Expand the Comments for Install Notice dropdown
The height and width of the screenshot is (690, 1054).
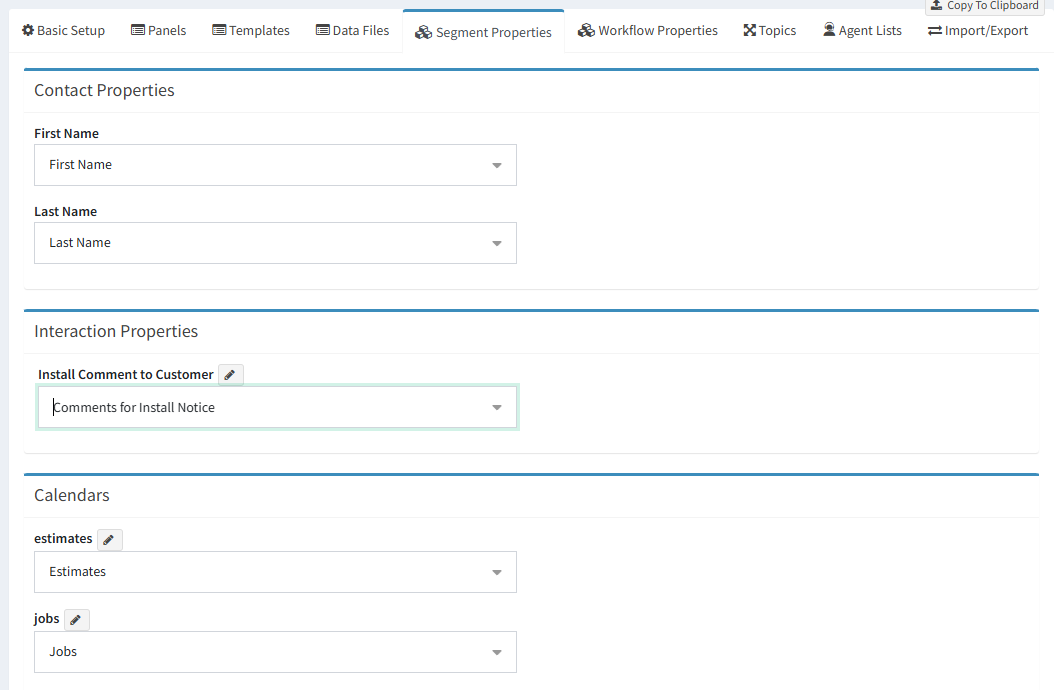point(277,408)
